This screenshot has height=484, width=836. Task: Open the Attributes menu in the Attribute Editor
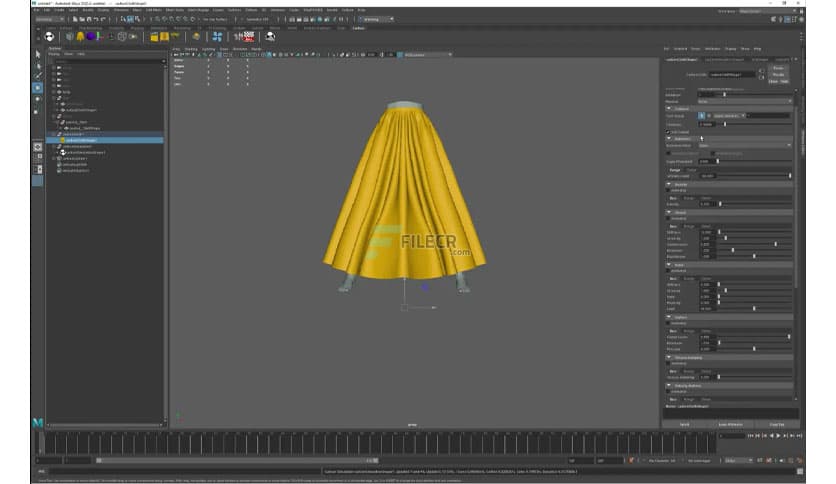pos(712,49)
